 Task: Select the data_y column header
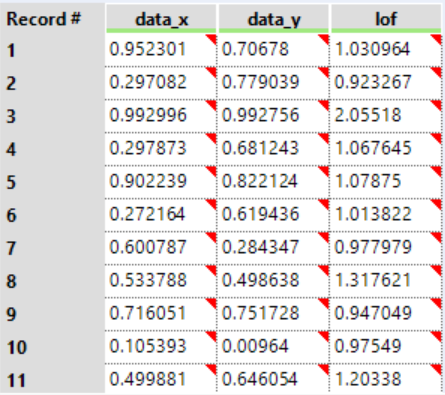pyautogui.click(x=274, y=18)
